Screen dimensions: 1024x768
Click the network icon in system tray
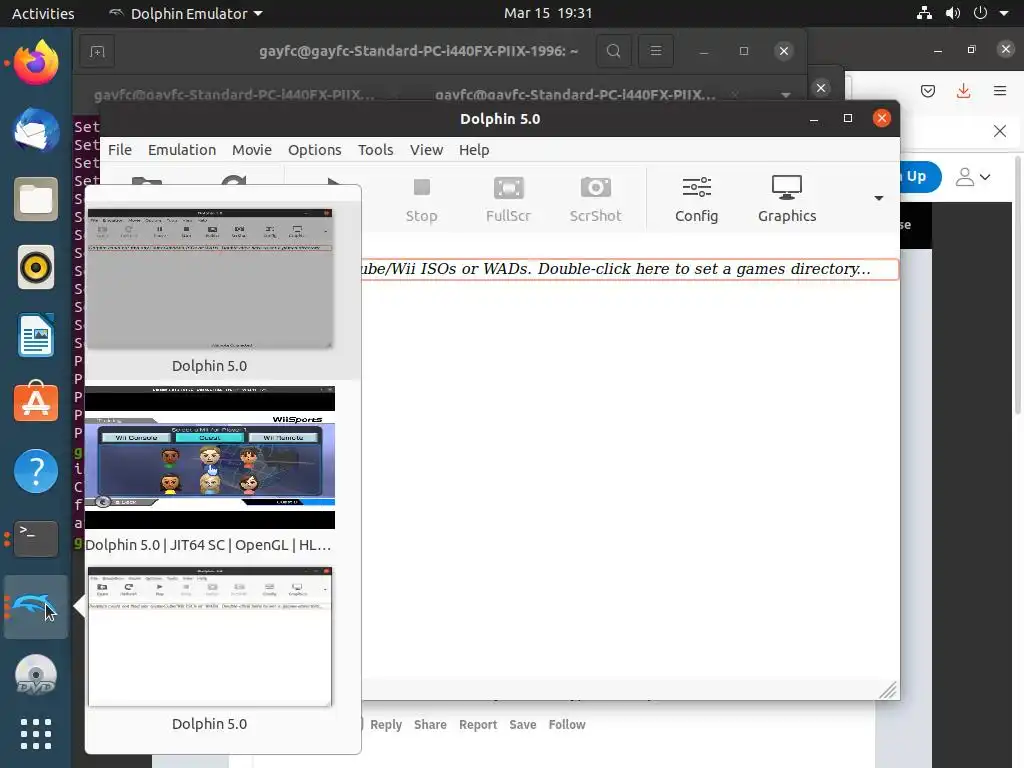point(924,13)
